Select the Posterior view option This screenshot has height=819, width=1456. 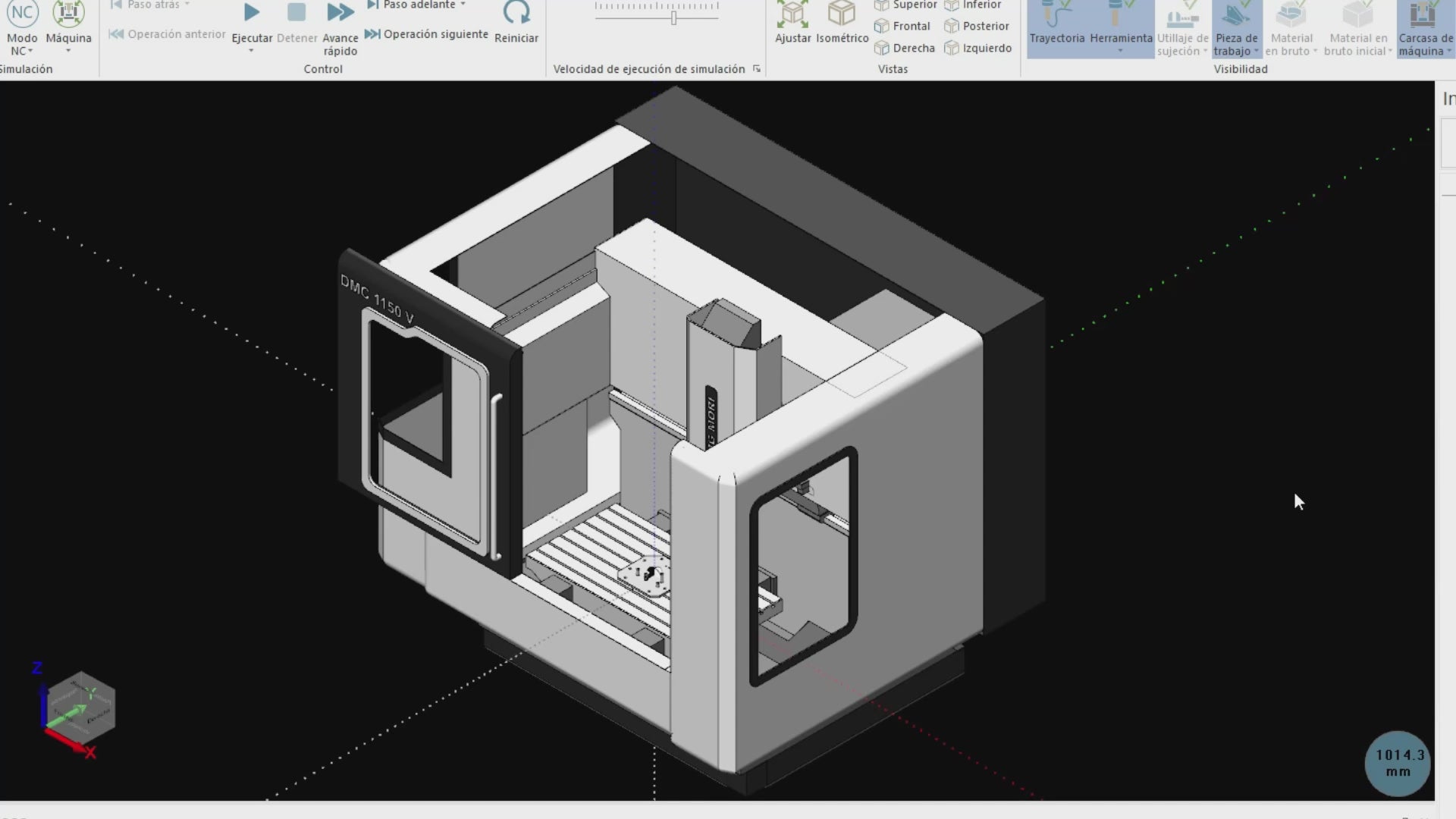pos(977,26)
